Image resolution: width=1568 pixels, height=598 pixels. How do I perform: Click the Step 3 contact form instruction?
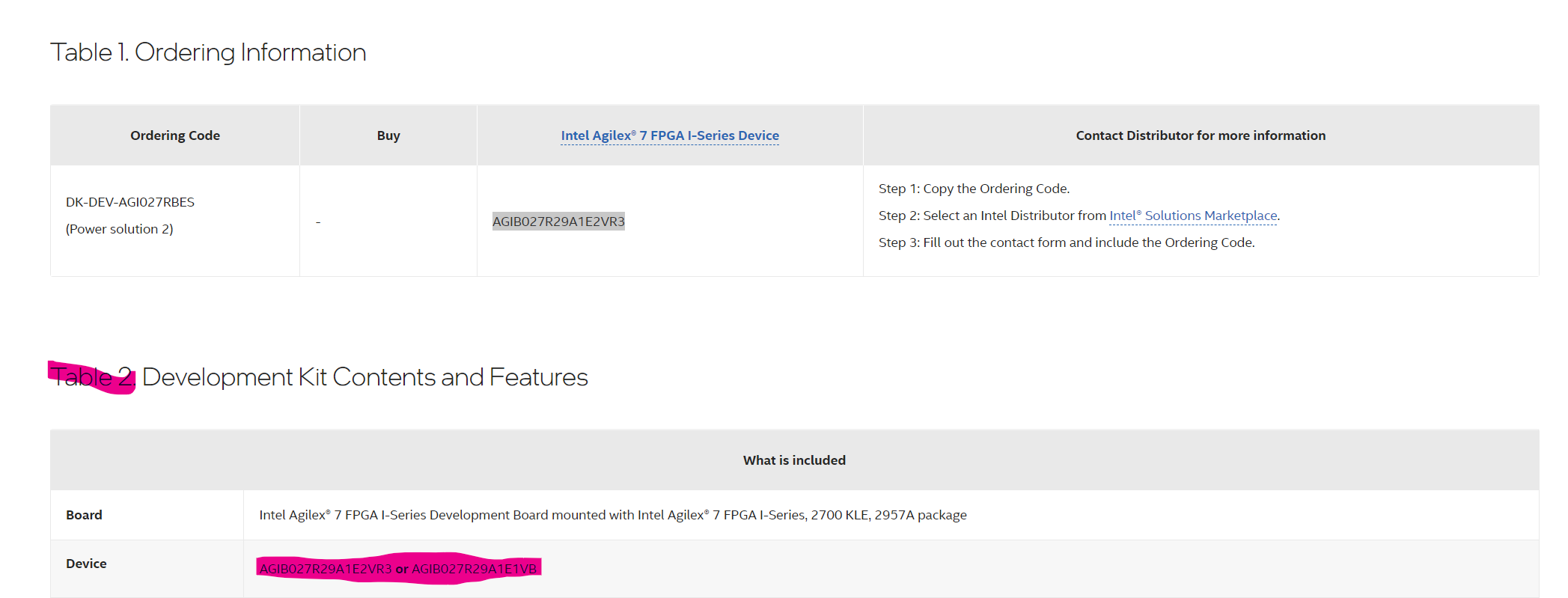1066,242
